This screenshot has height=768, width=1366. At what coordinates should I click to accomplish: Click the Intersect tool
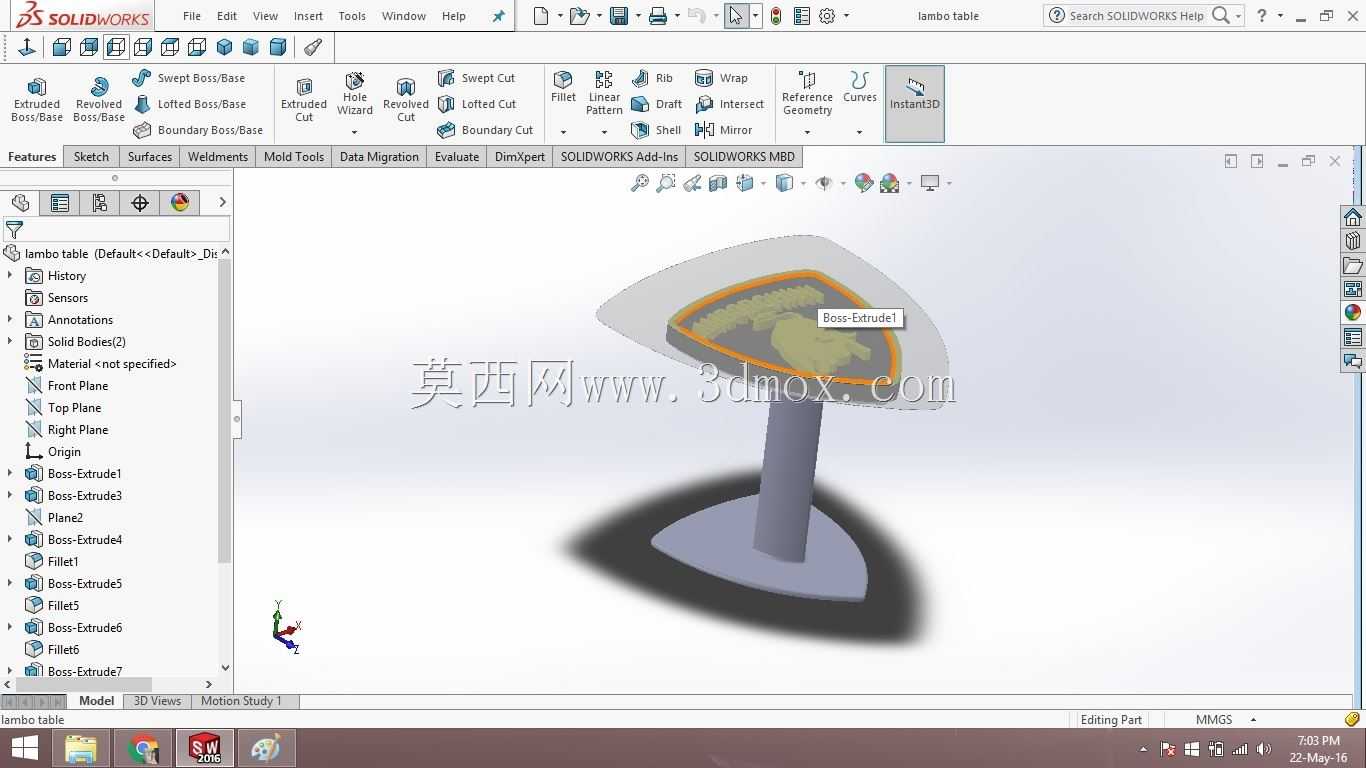[x=729, y=104]
